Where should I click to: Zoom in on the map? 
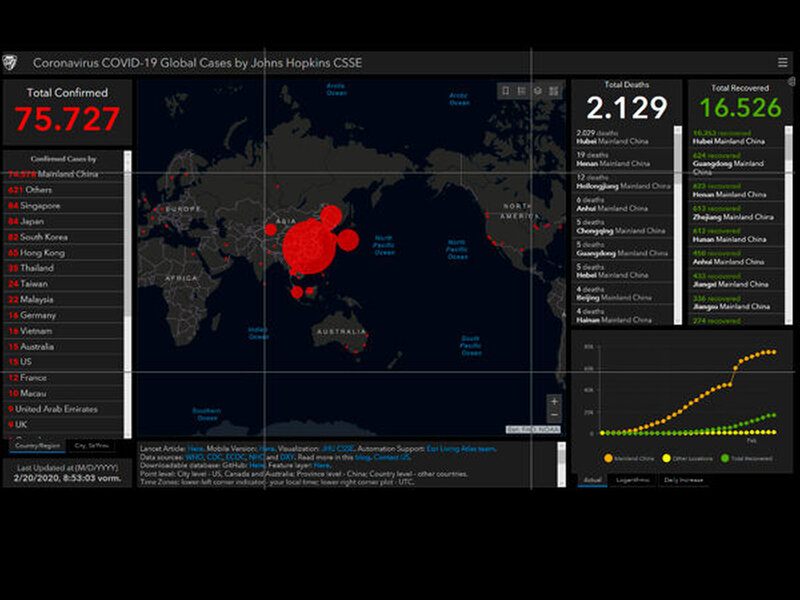tap(554, 402)
